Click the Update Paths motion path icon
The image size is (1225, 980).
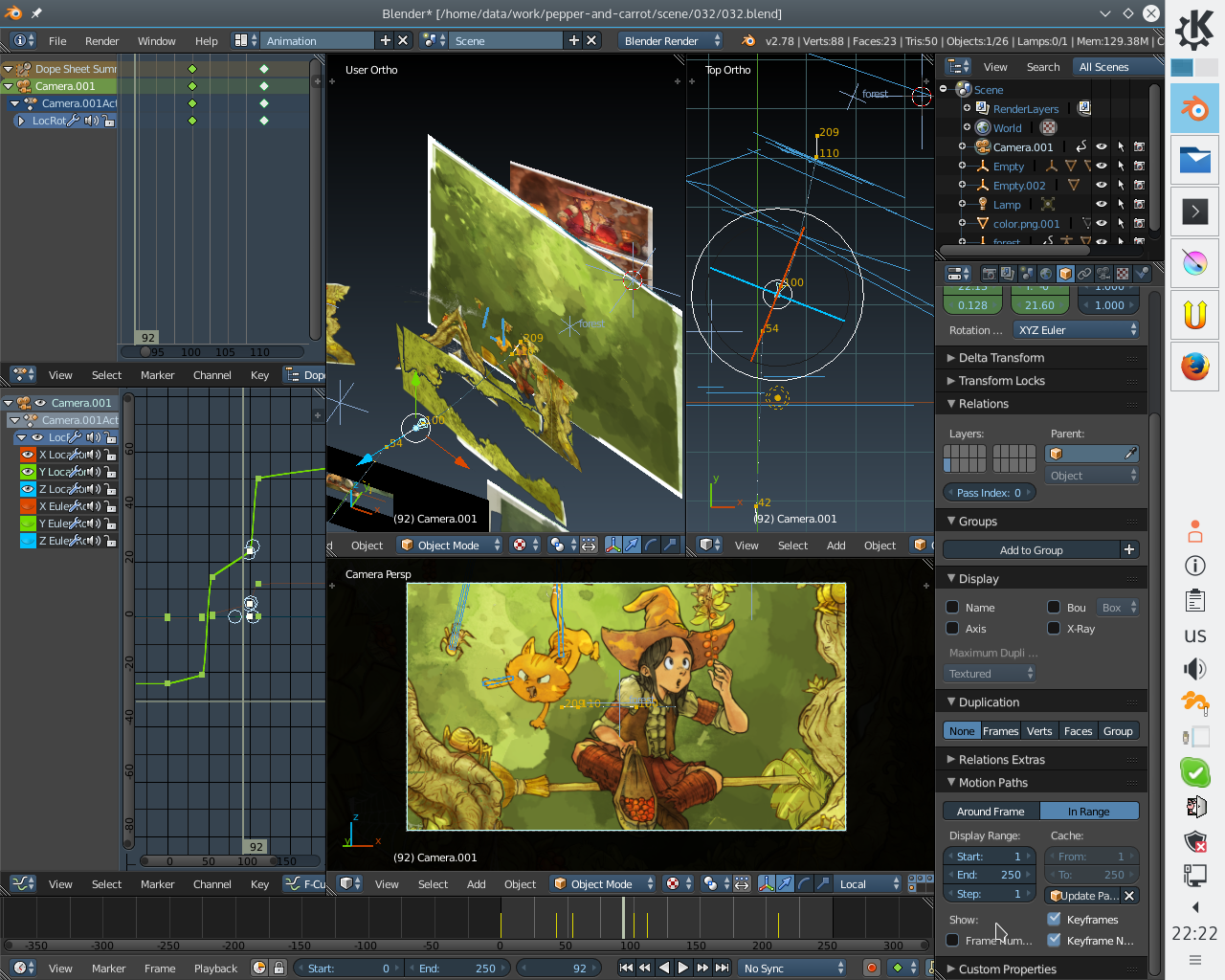[1057, 896]
